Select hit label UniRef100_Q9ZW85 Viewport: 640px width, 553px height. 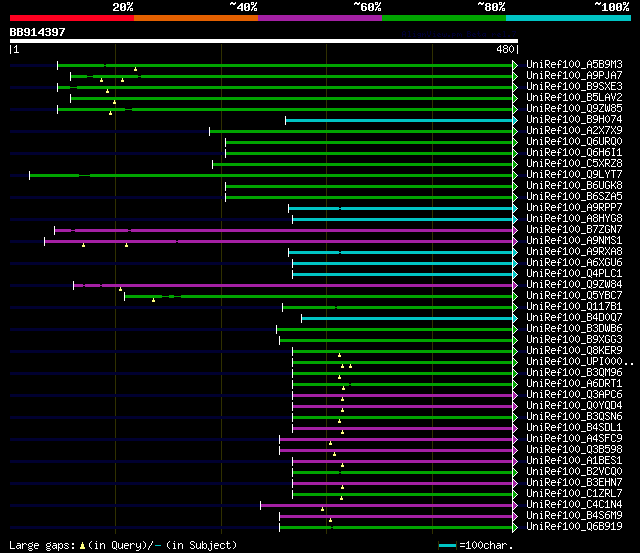pos(574,109)
